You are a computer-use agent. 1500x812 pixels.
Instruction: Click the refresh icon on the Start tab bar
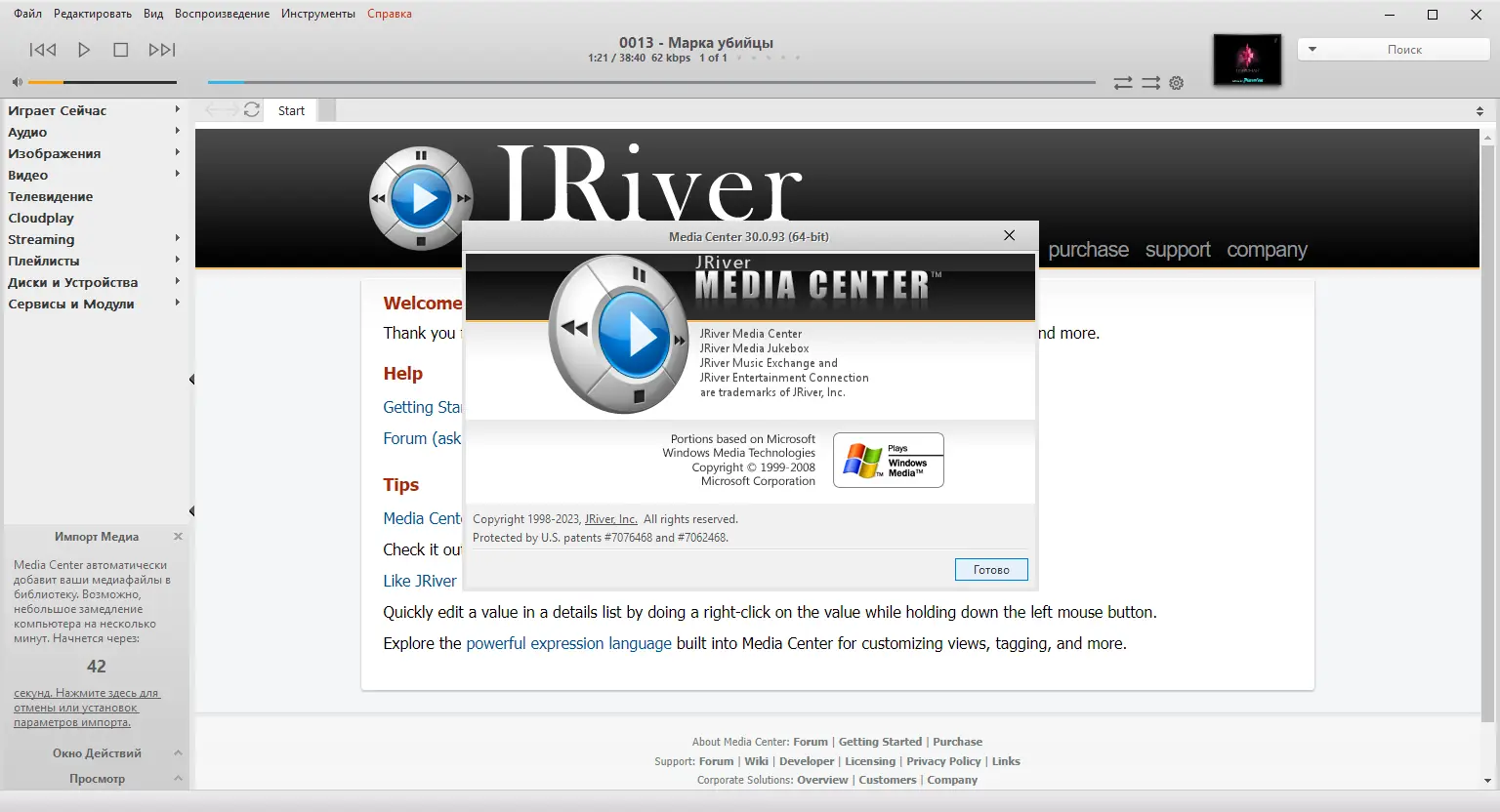pos(252,110)
